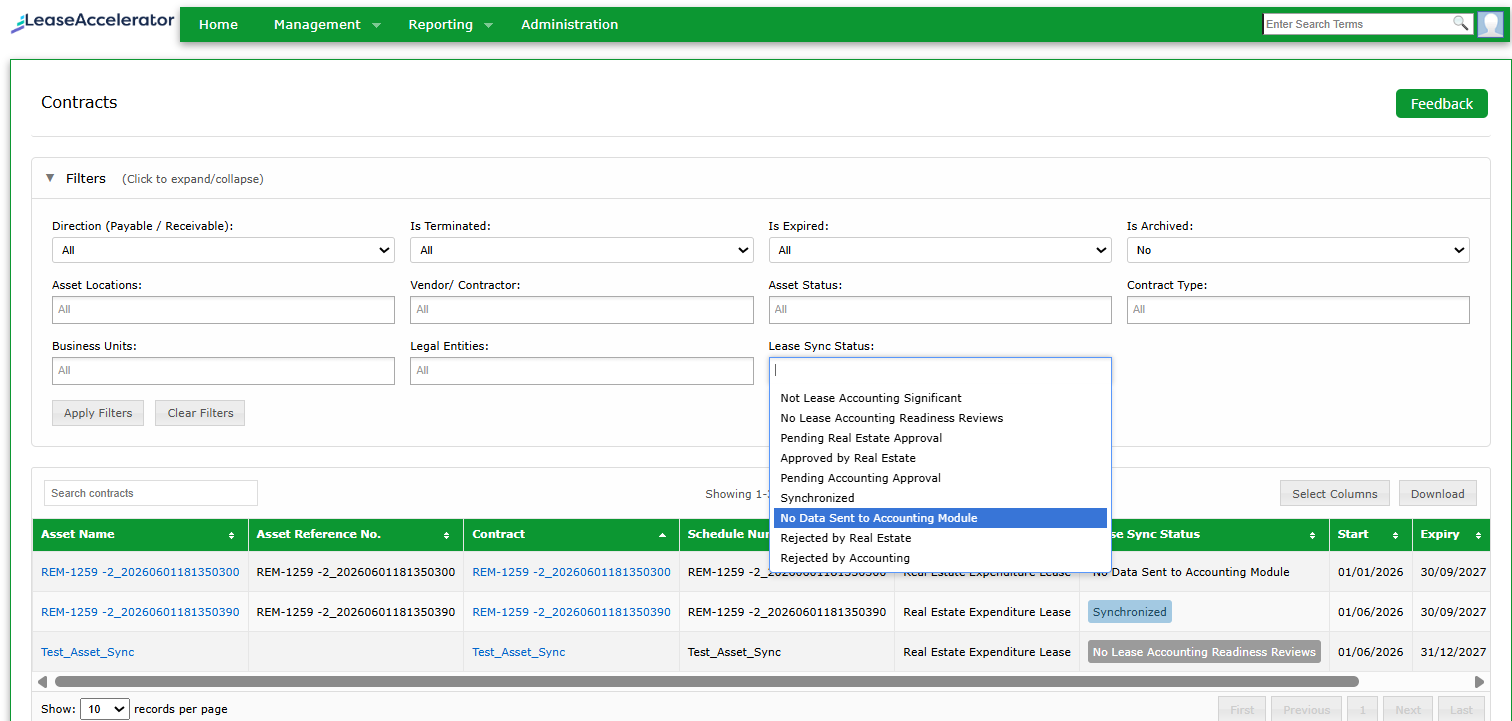
Task: Click table scroll right arrow
Action: (1480, 682)
